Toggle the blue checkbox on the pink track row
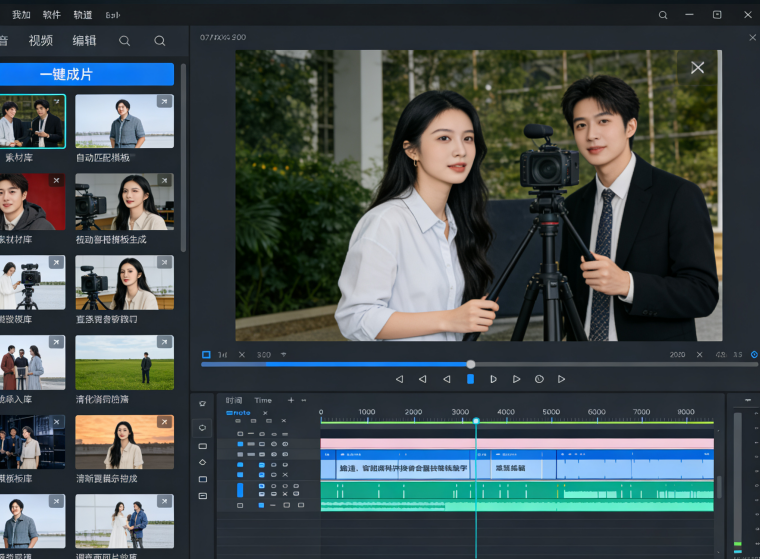 click(240, 443)
